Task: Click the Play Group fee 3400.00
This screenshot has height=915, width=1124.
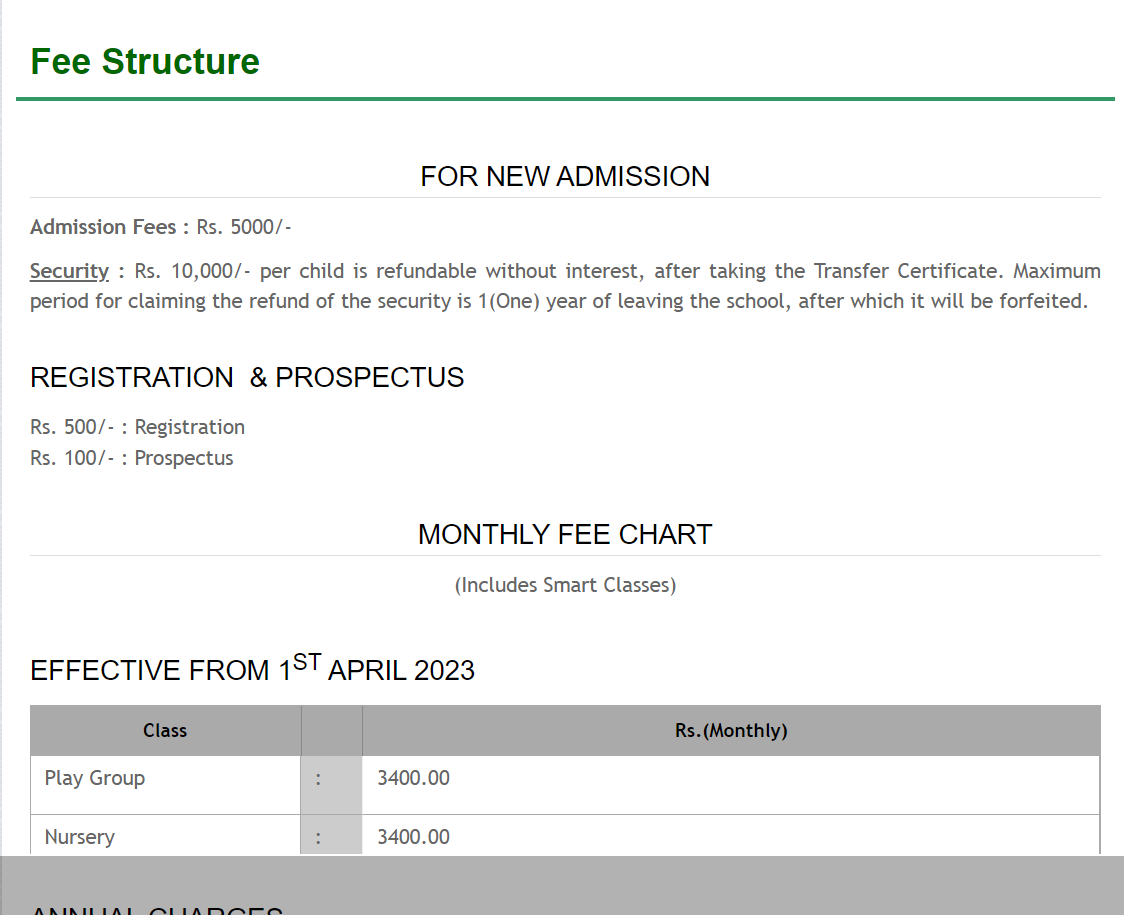Action: (x=413, y=778)
